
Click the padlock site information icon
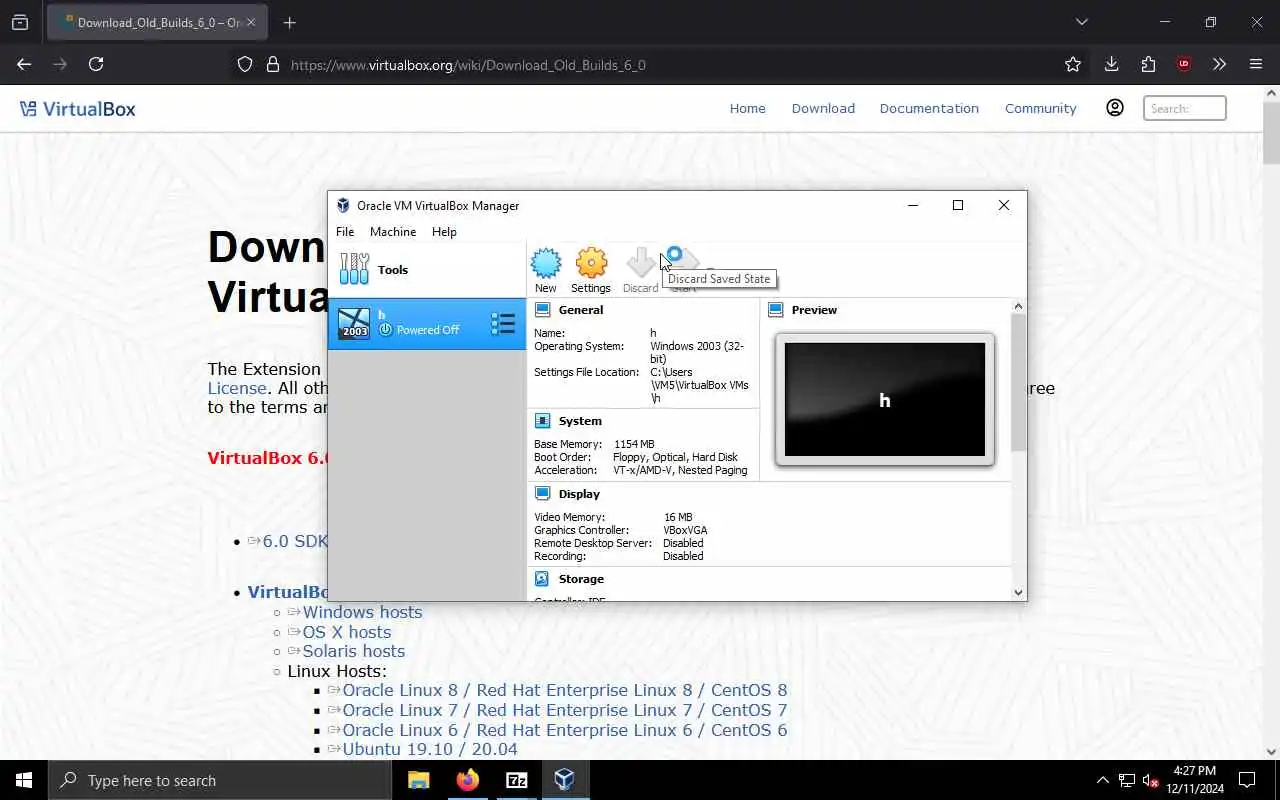pos(272,64)
